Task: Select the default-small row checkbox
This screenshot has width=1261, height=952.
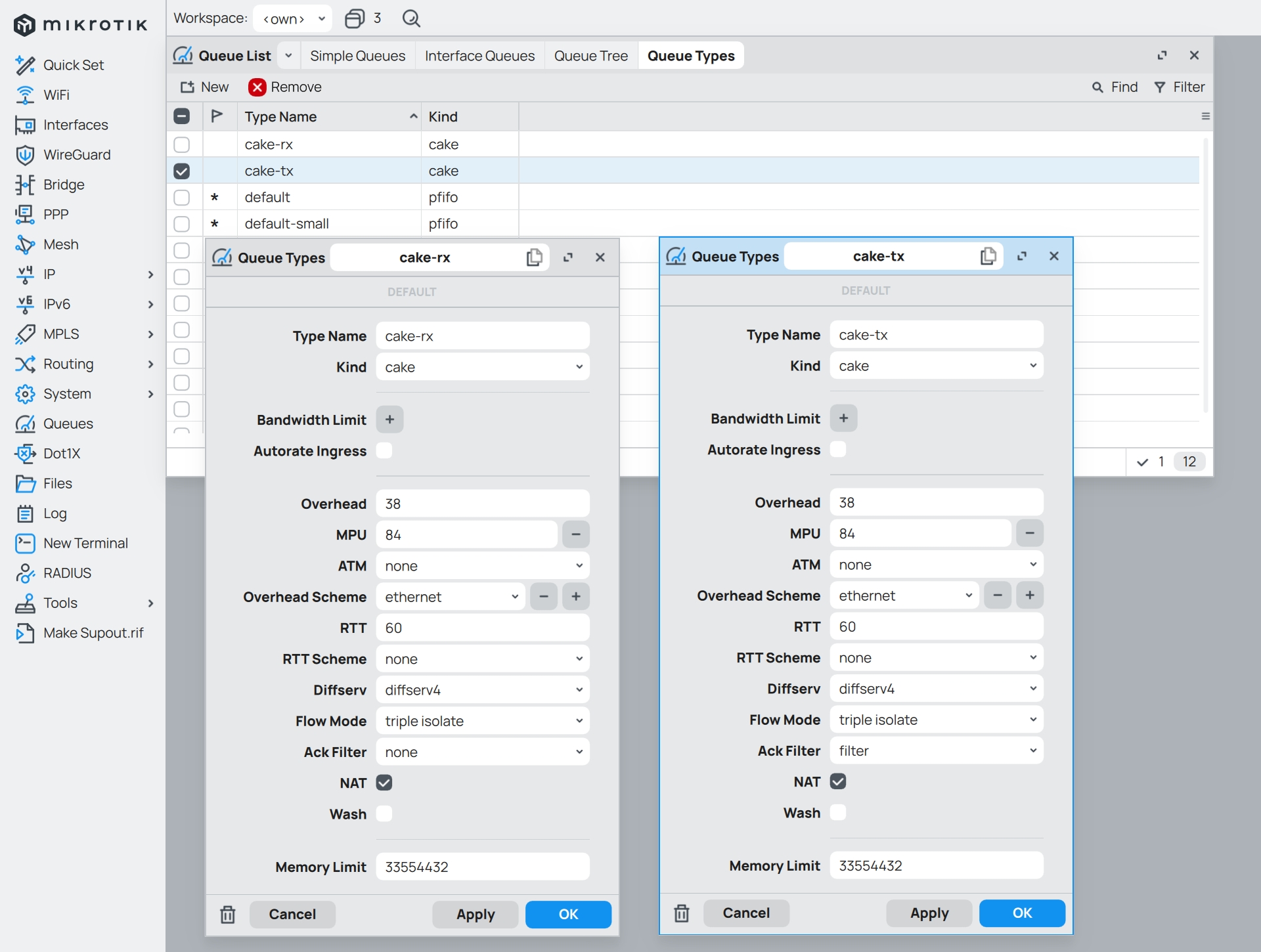Action: click(x=182, y=224)
